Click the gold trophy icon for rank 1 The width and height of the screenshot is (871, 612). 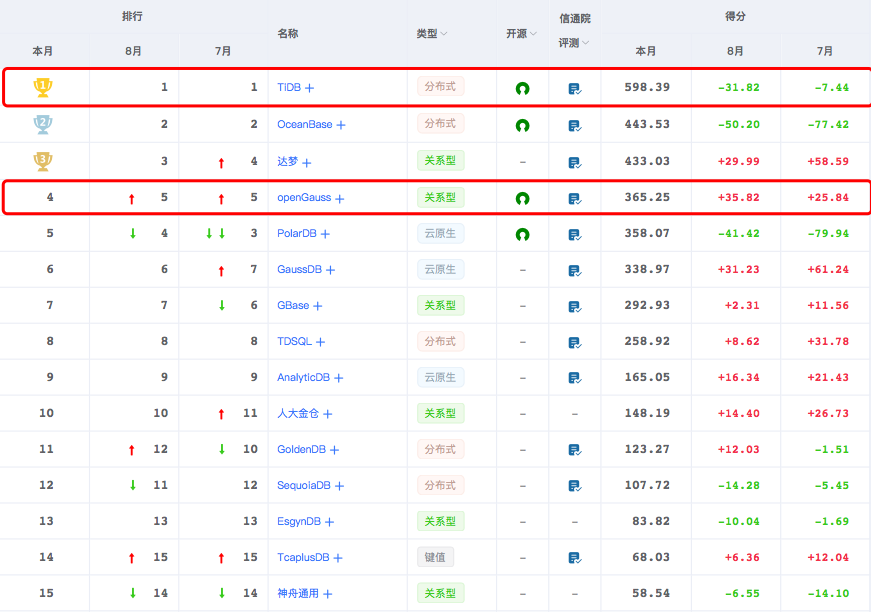tap(43, 87)
